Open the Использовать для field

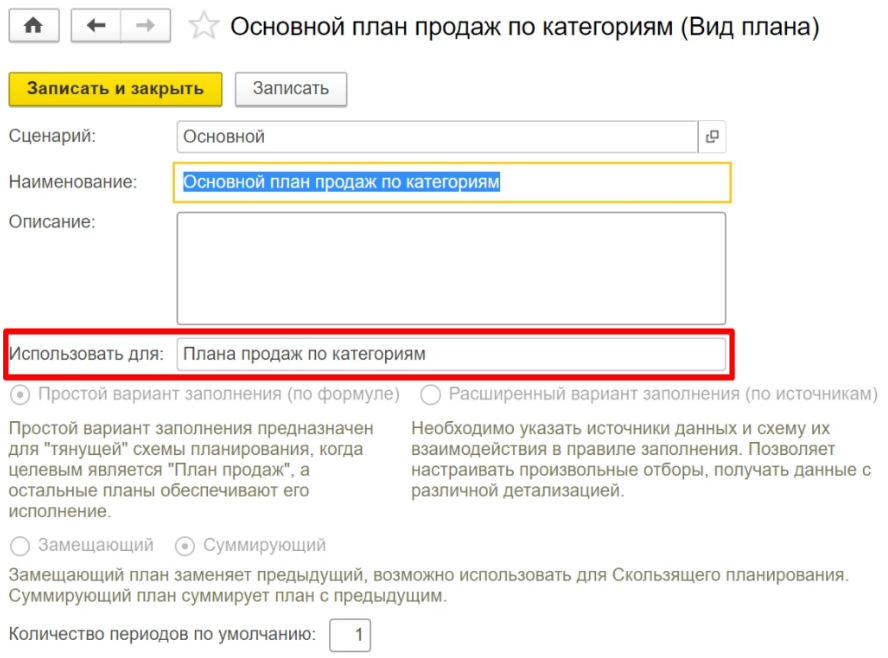point(451,354)
